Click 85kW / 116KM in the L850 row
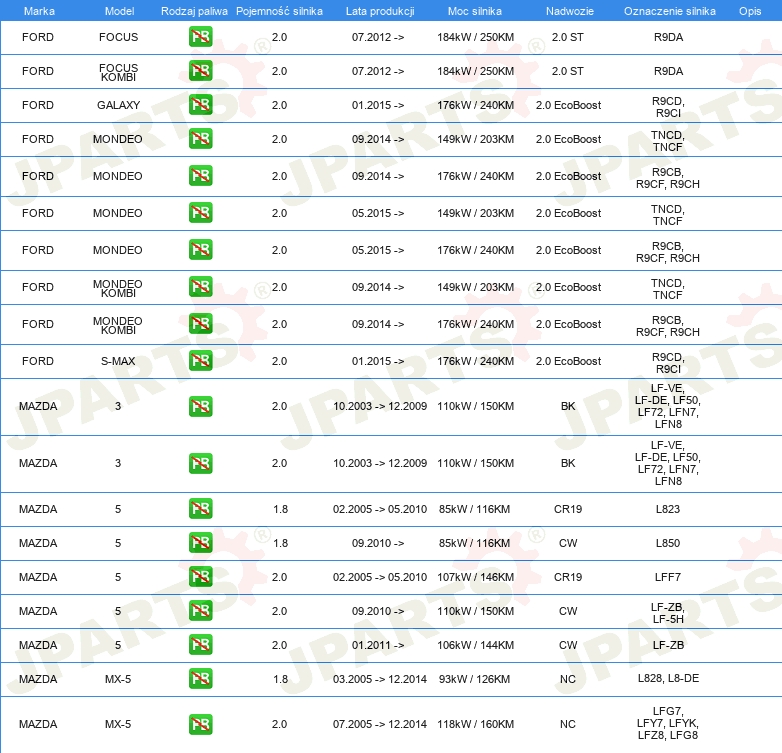 (x=474, y=543)
